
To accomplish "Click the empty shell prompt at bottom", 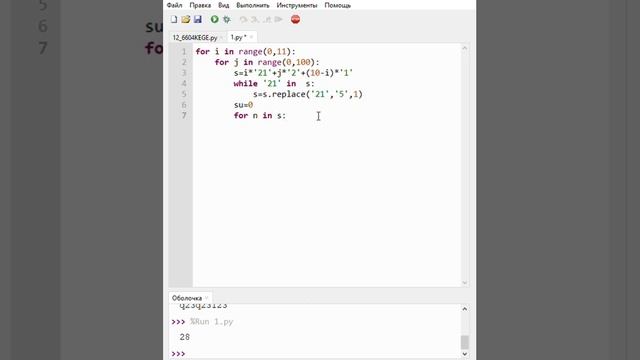I will [178, 353].
